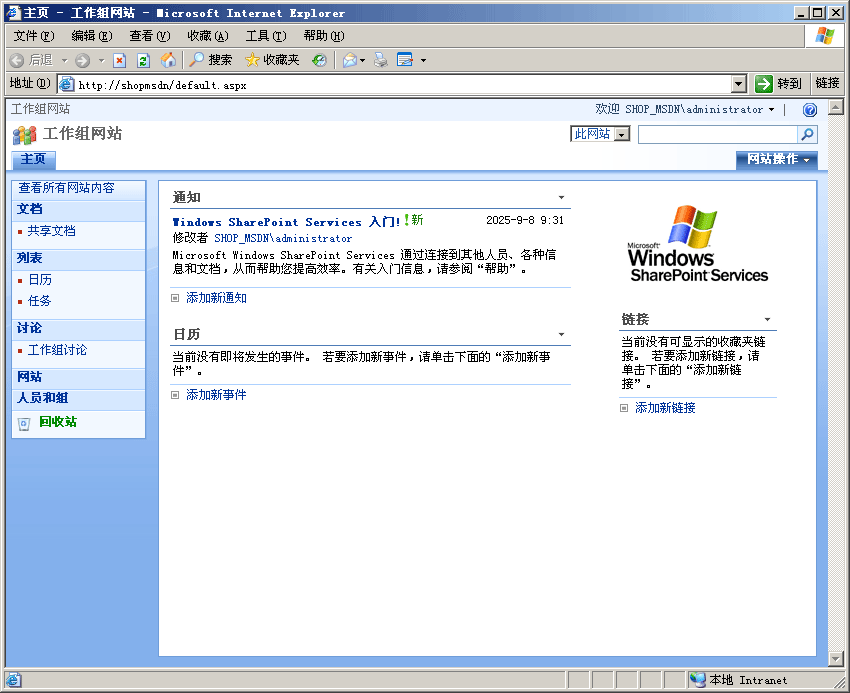Open the 帮助 menu

pyautogui.click(x=324, y=36)
